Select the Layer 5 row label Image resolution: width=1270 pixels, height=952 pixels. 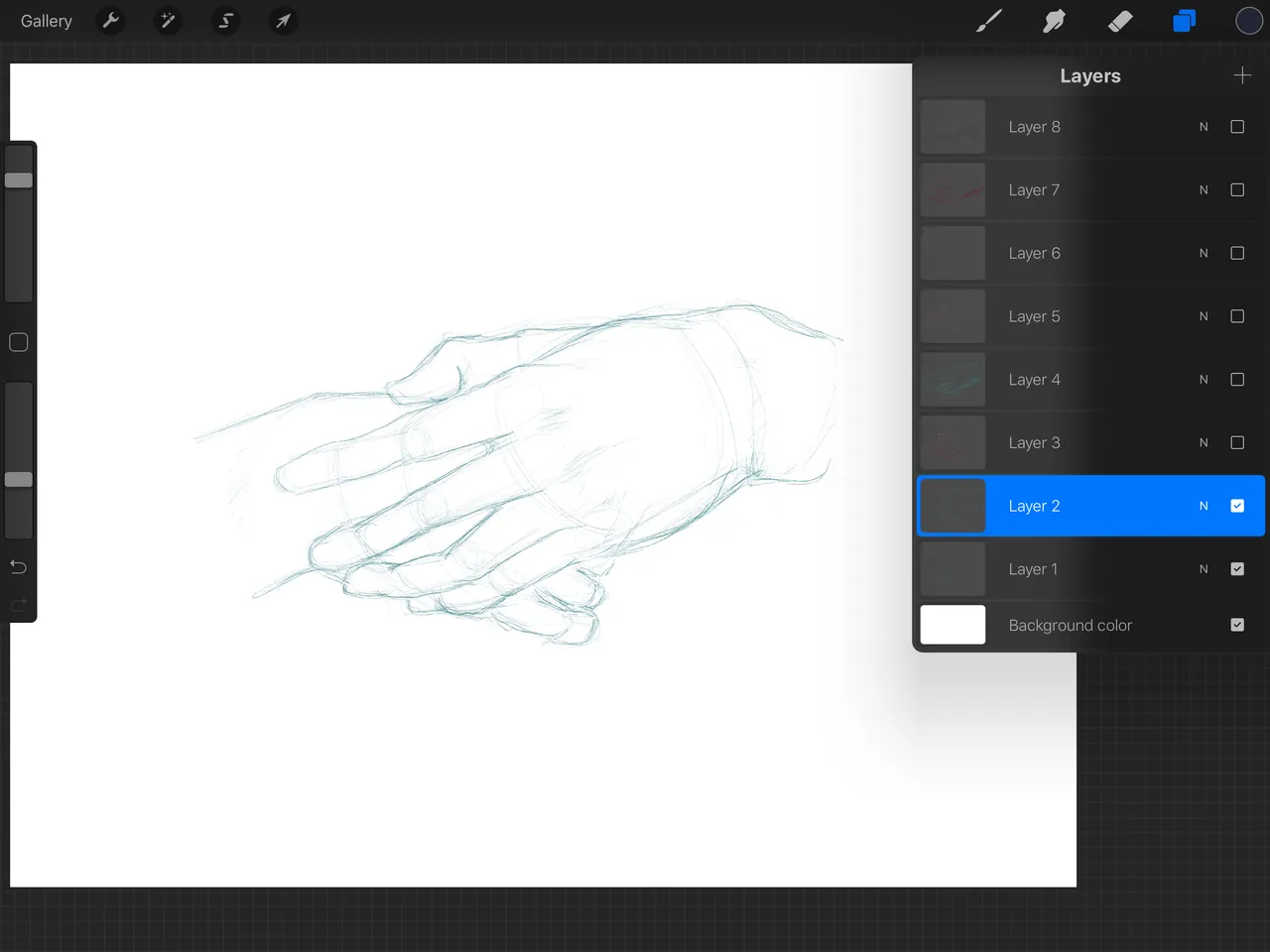1034,316
